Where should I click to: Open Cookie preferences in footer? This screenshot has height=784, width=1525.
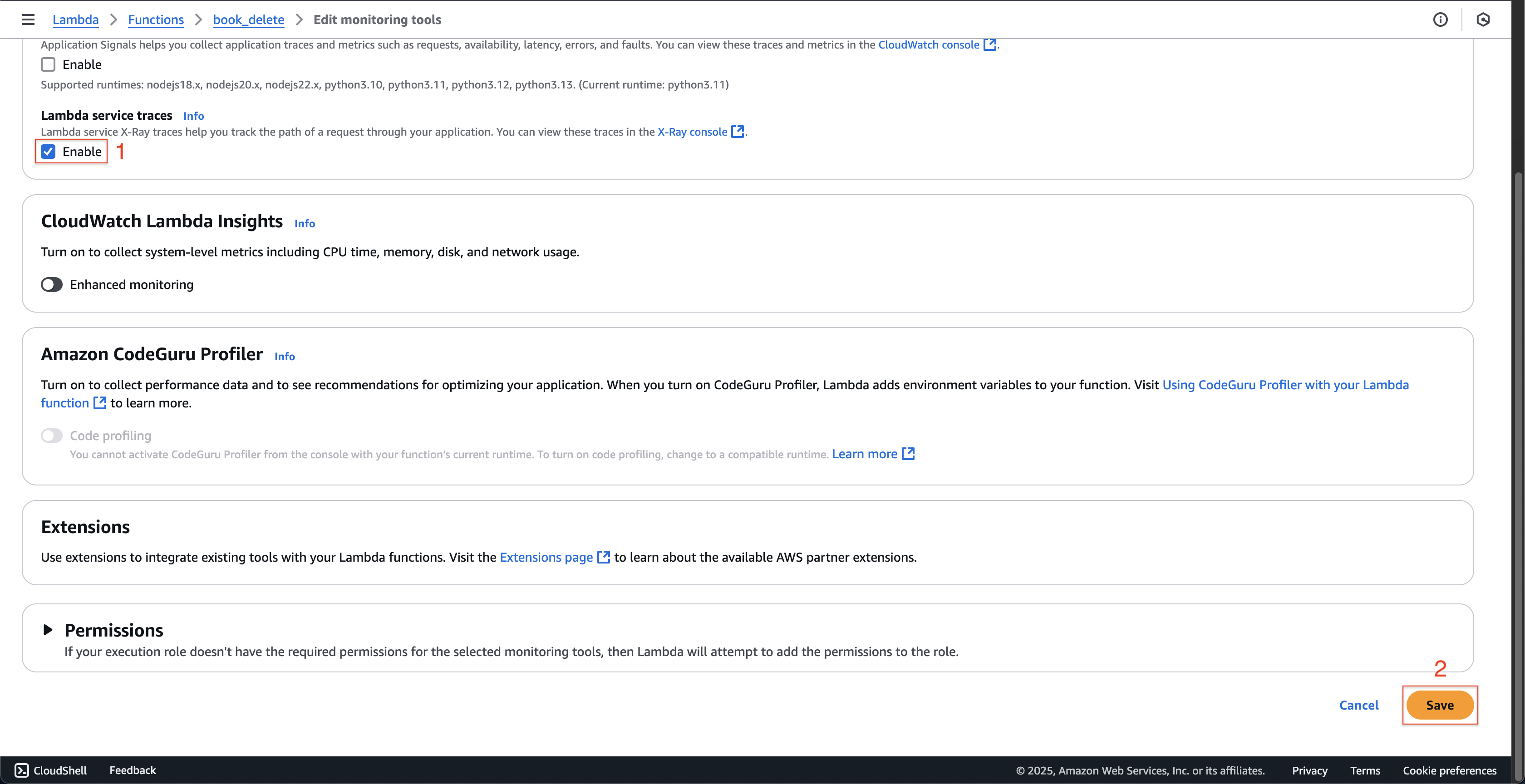pyautogui.click(x=1450, y=770)
